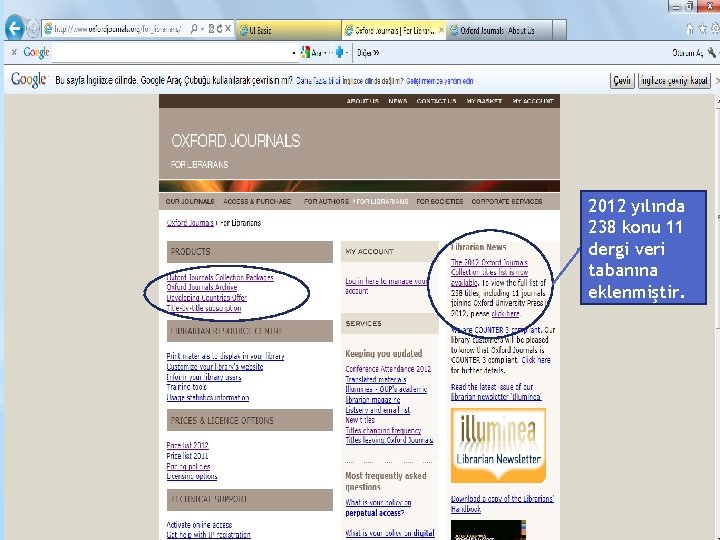Open Customize your library's website link

215,366
